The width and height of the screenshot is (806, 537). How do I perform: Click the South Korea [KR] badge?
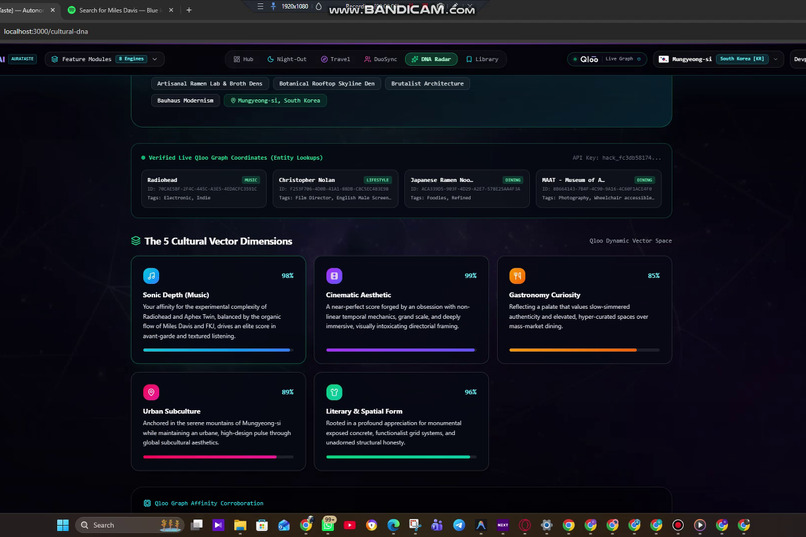pyautogui.click(x=742, y=59)
